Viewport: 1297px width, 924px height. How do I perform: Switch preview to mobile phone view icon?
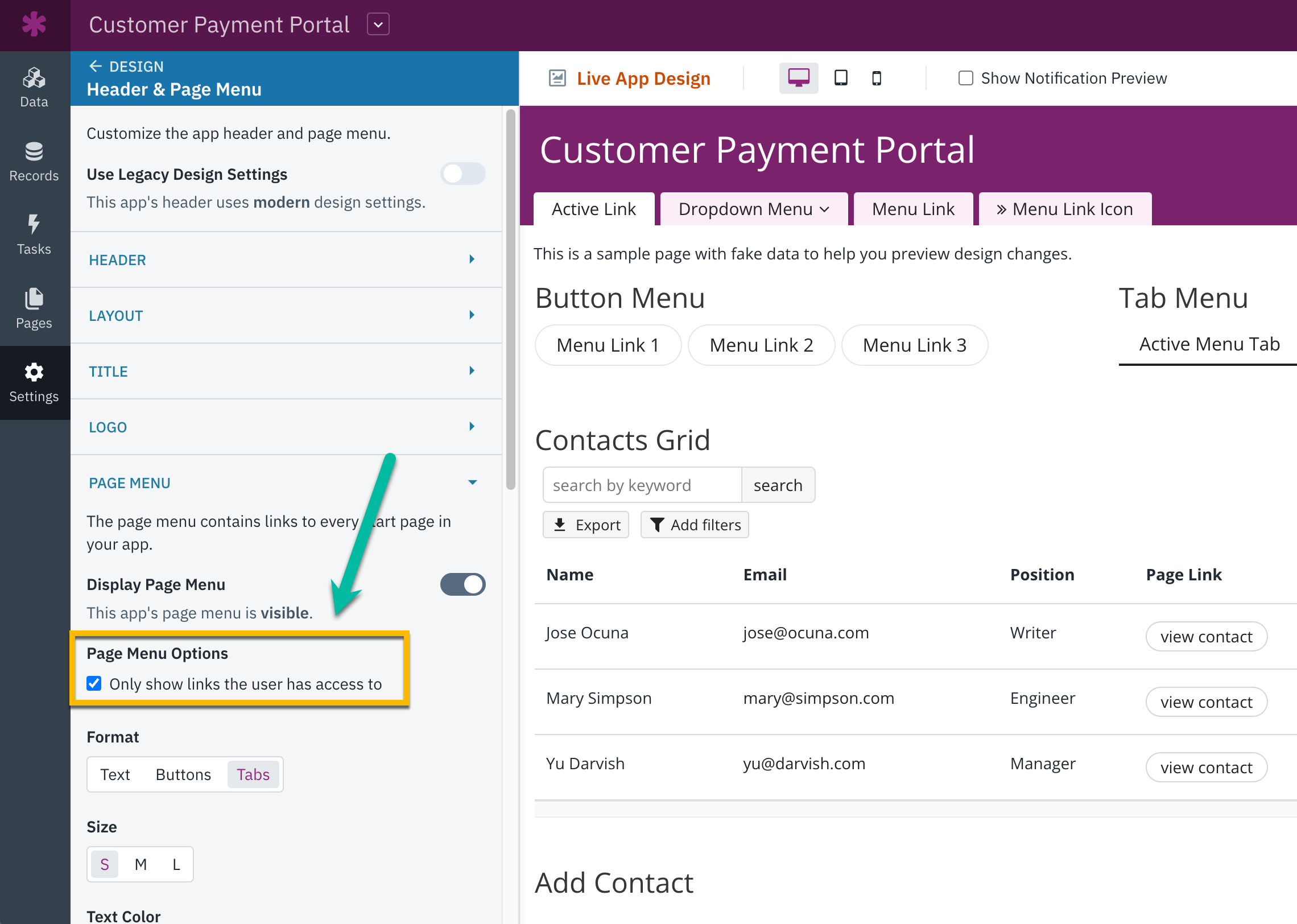pos(877,78)
